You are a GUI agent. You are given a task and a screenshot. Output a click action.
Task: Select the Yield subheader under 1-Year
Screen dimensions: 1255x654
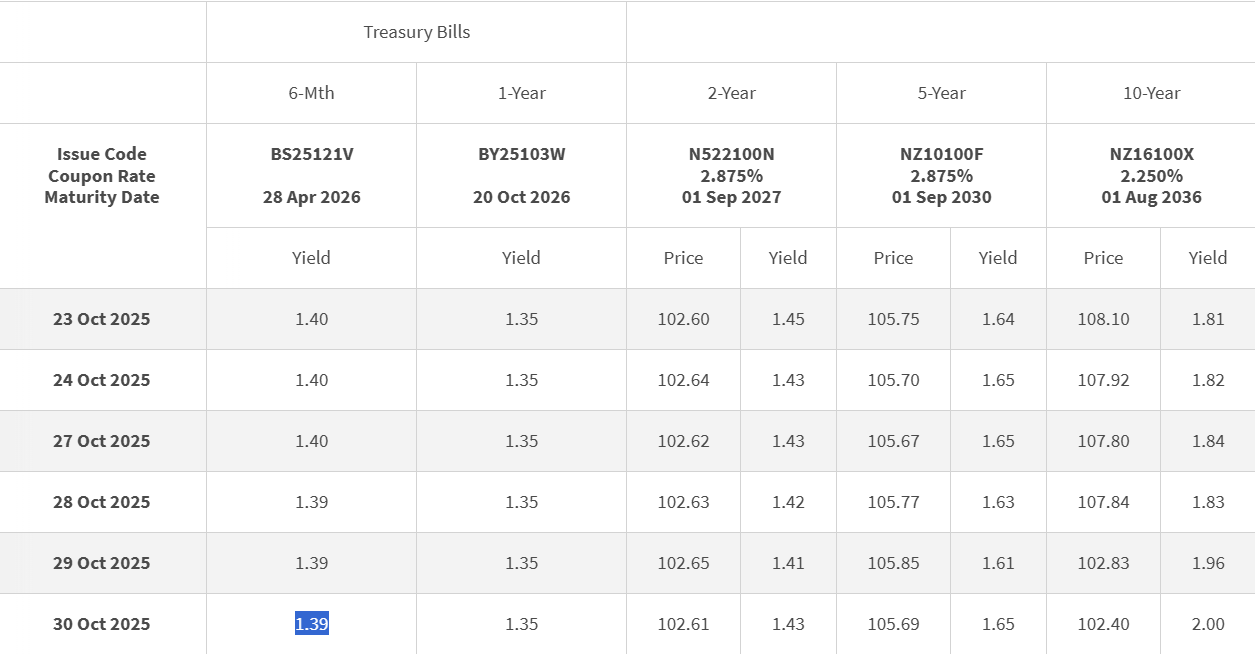(520, 257)
